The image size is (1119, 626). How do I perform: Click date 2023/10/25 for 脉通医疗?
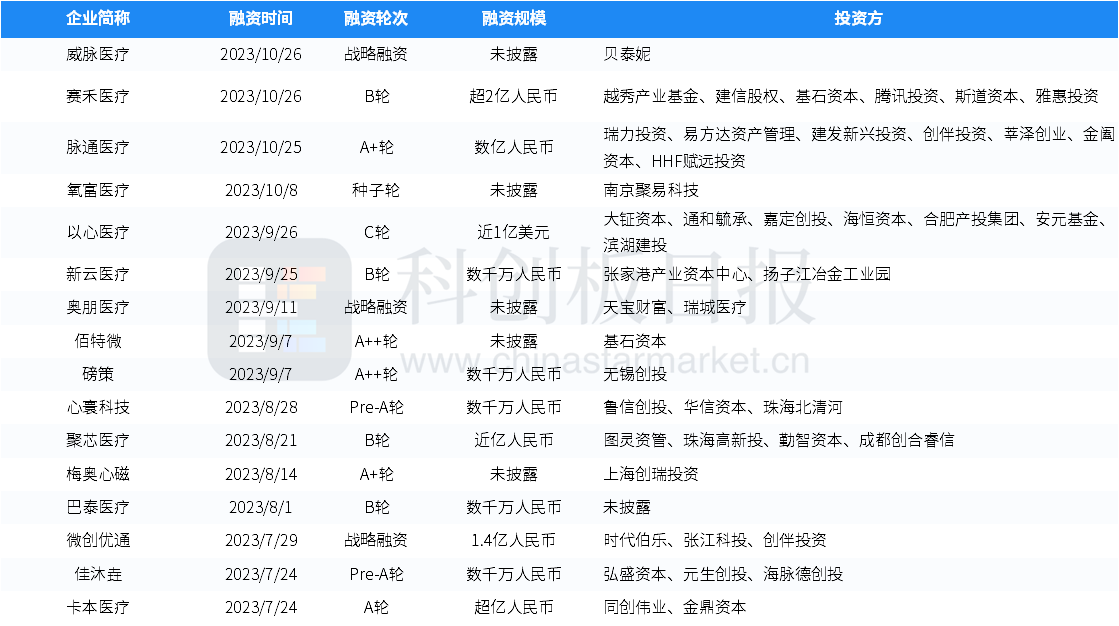click(261, 148)
